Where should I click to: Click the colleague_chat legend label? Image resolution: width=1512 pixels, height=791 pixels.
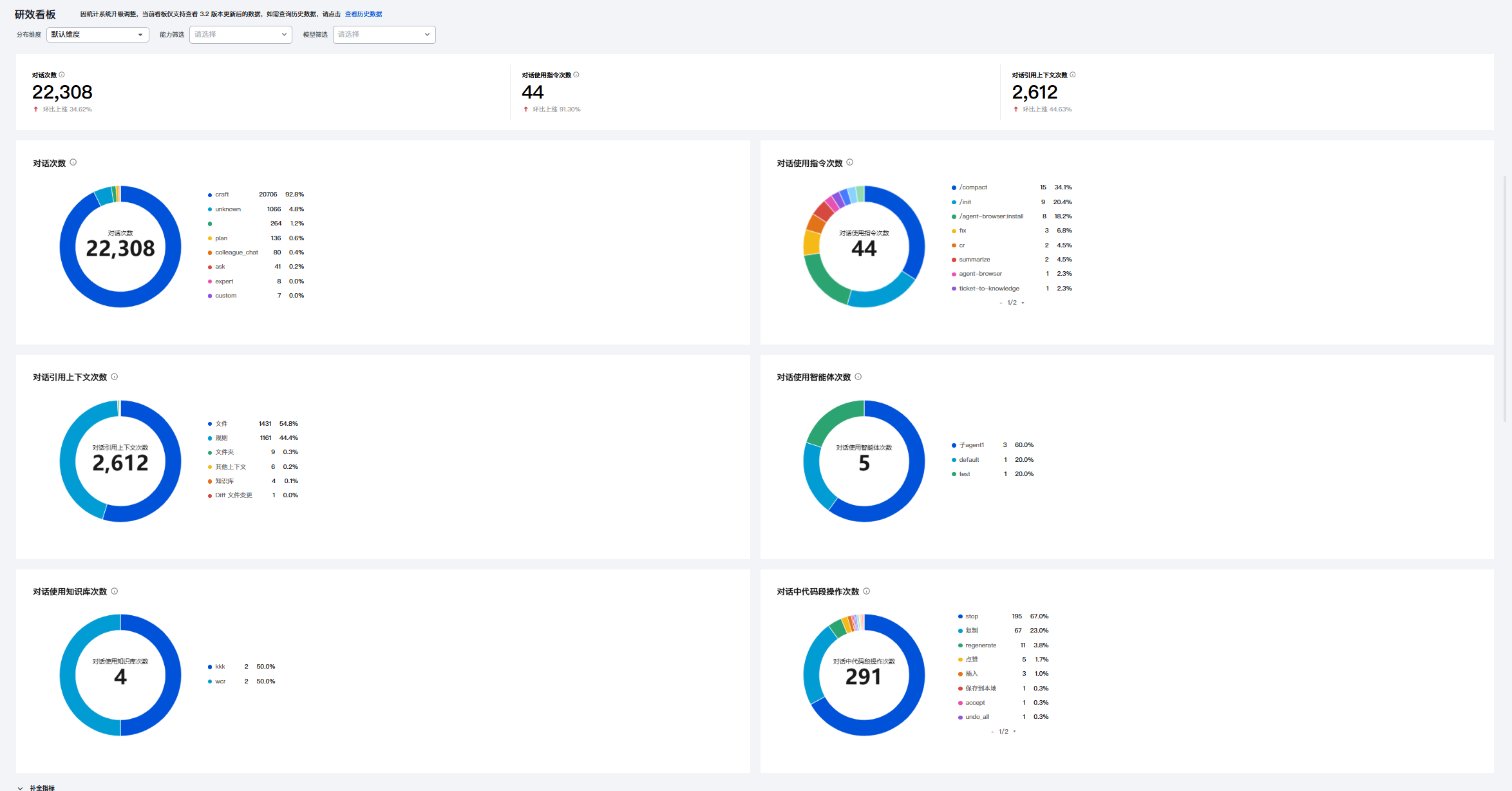point(236,253)
